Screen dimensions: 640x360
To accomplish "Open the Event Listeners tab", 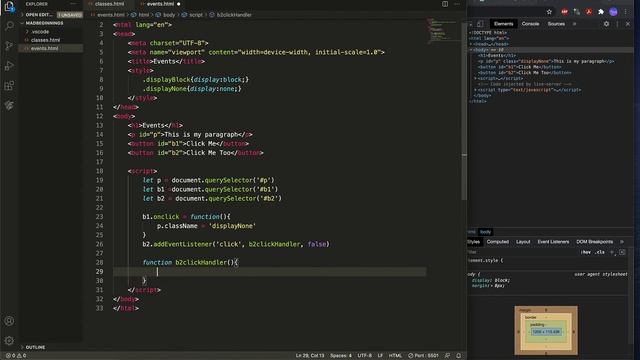I will 553,242.
